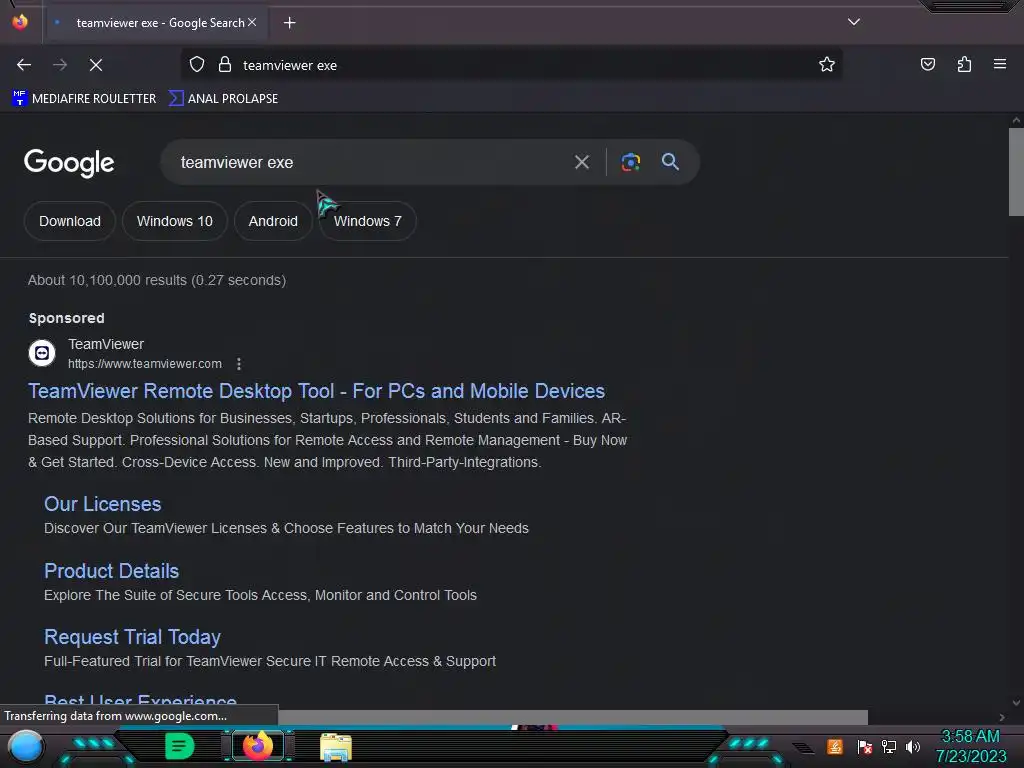
Task: Click the horizontal scrollbar thumb
Action: (573, 716)
